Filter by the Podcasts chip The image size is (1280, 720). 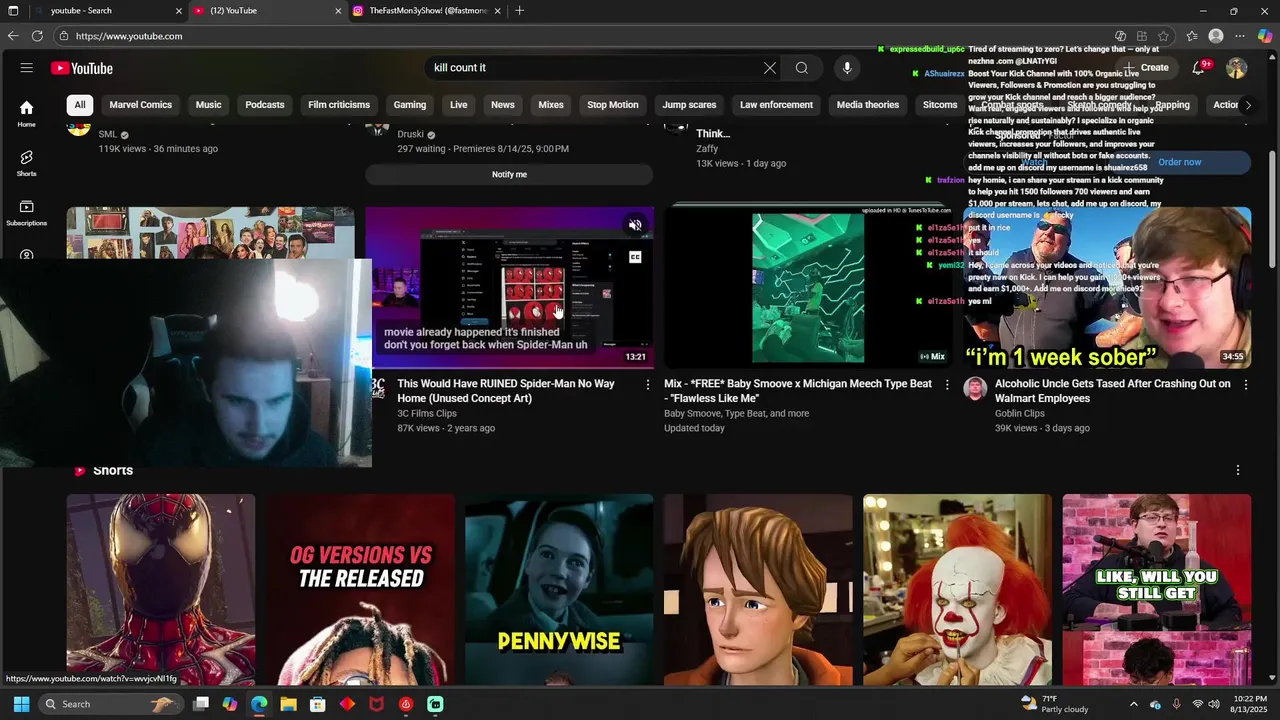tap(265, 105)
